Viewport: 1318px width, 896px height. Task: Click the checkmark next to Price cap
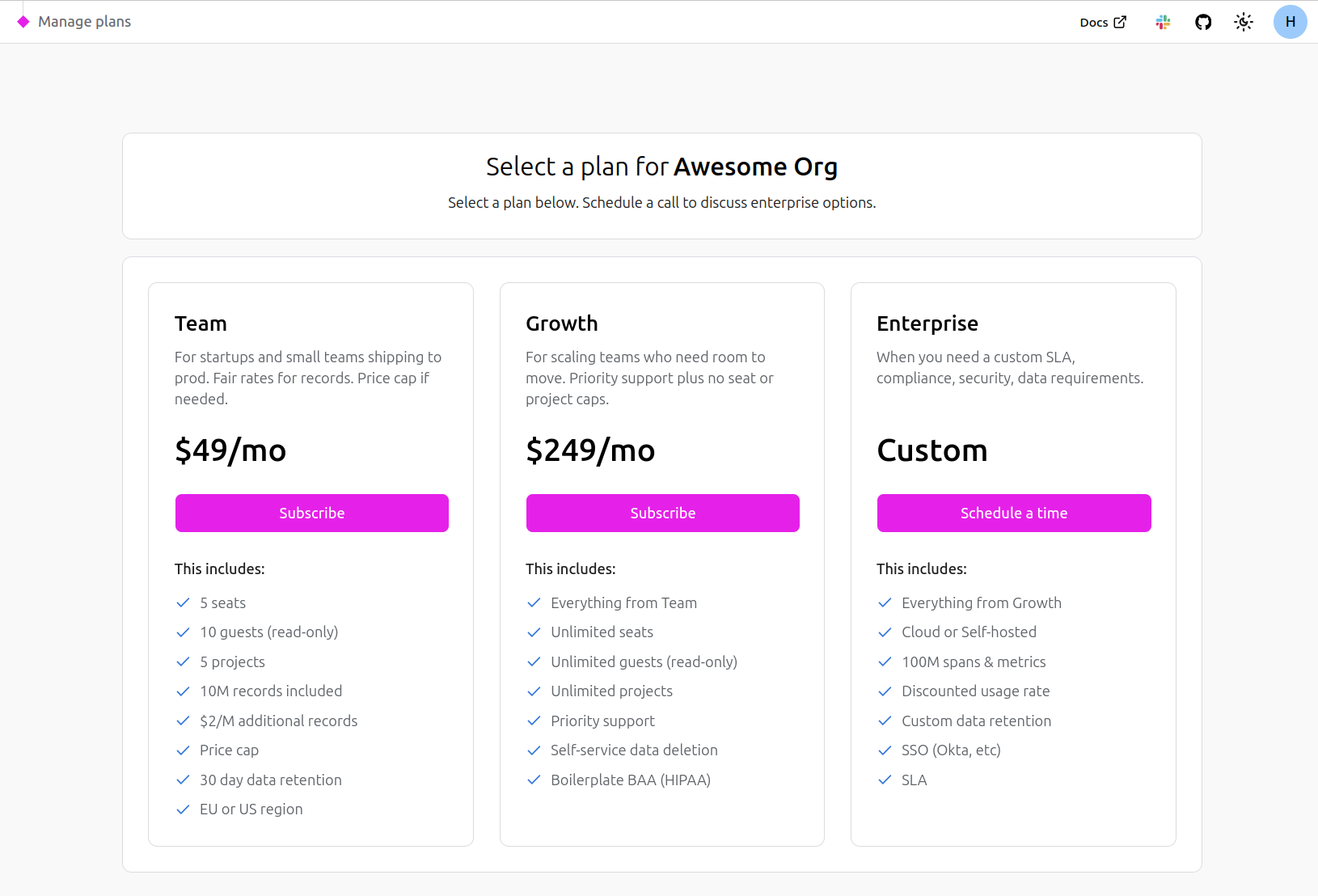click(x=183, y=750)
